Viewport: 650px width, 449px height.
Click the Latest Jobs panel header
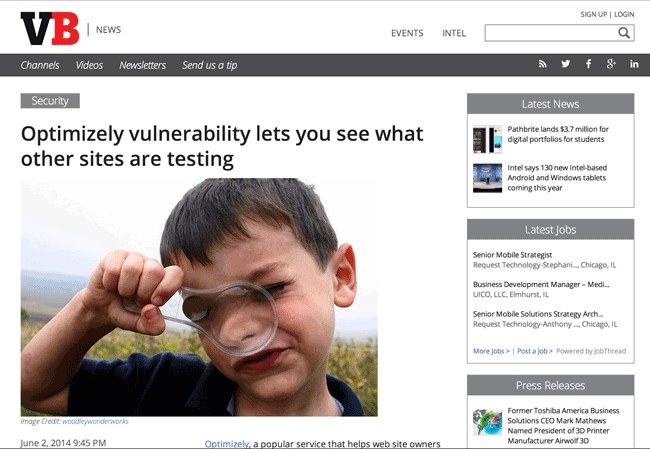(551, 230)
